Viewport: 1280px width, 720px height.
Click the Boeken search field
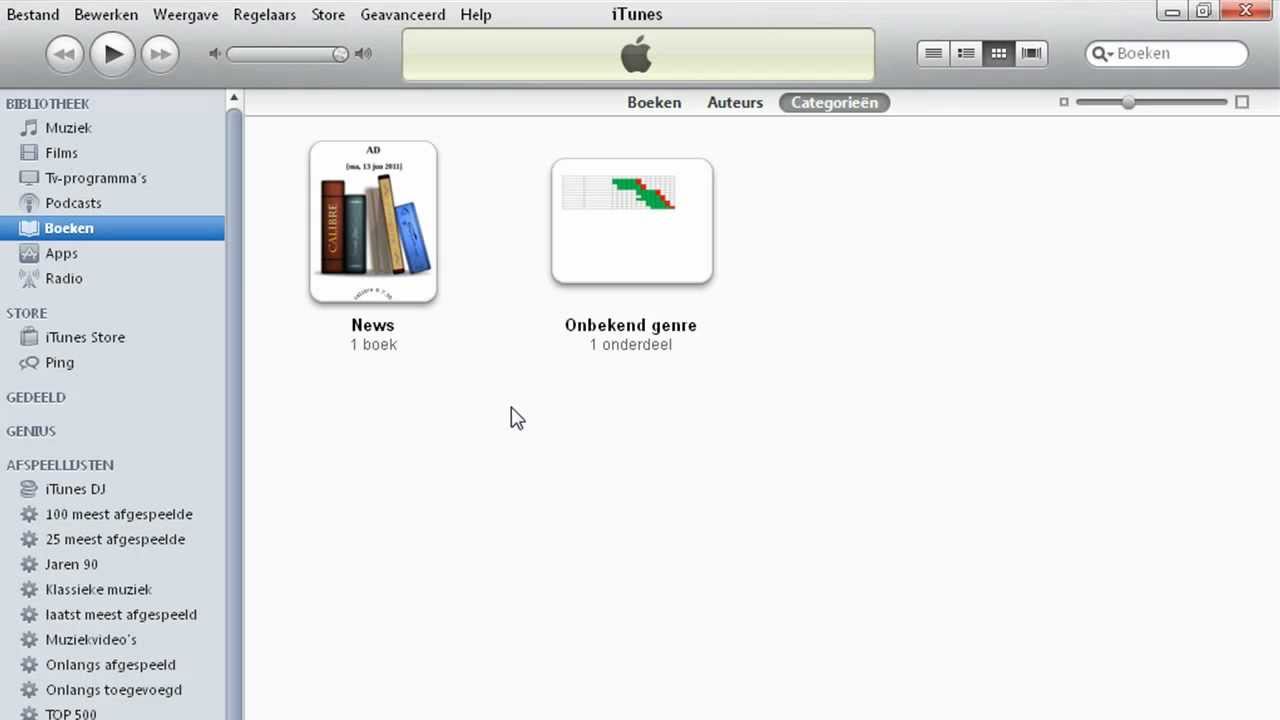click(x=1167, y=54)
